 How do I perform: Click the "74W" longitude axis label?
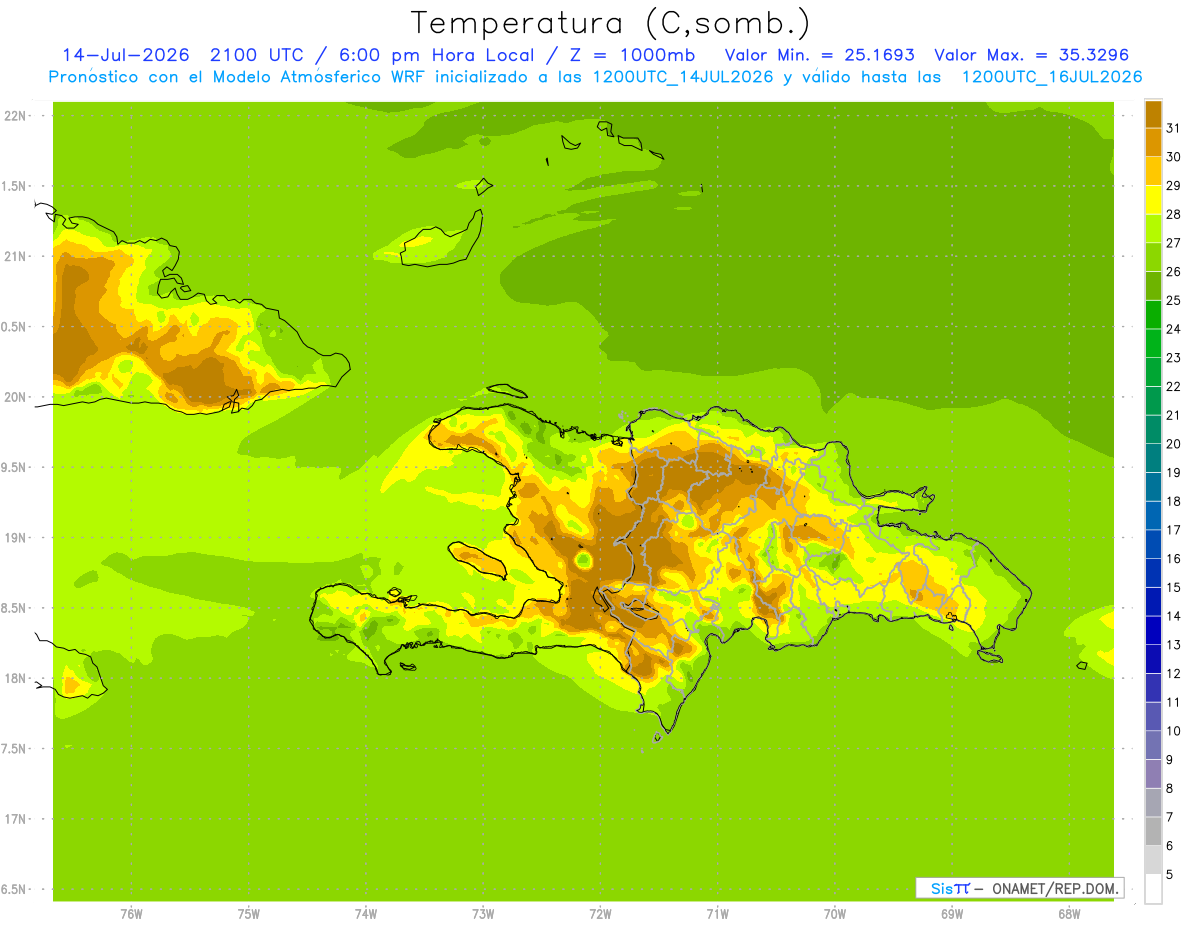tap(365, 914)
